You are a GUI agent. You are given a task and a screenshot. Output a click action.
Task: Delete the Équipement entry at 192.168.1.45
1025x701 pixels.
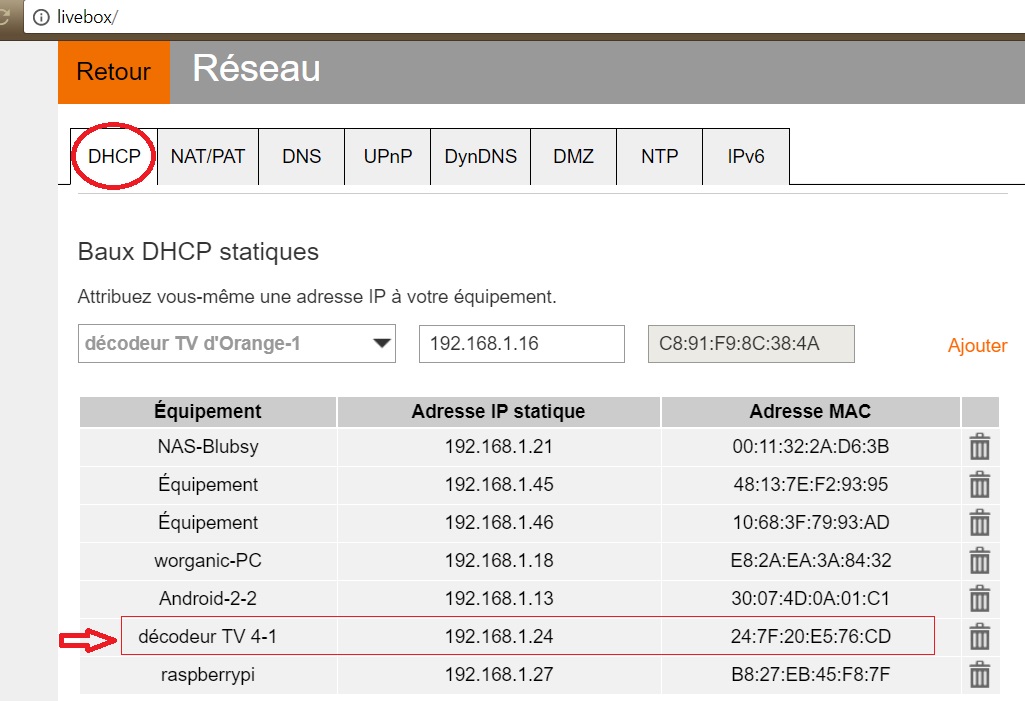pyautogui.click(x=978, y=484)
